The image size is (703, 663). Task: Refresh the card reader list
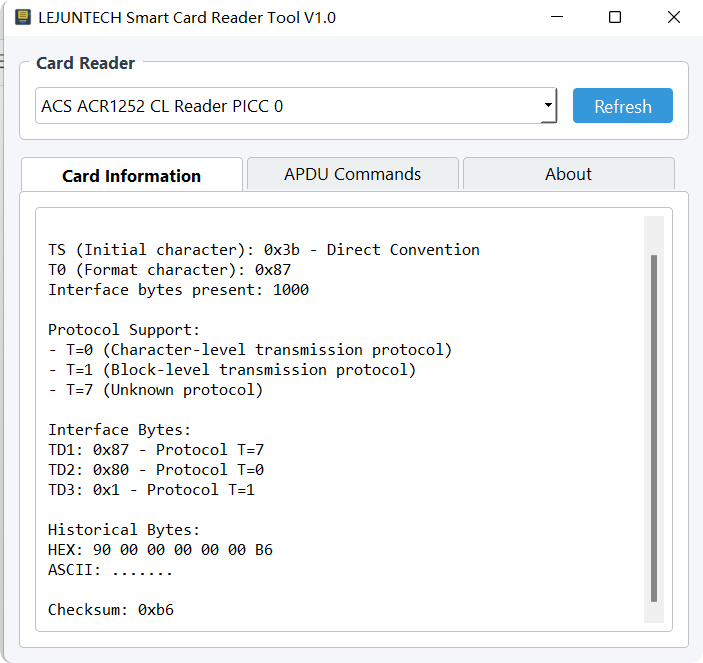pos(622,106)
